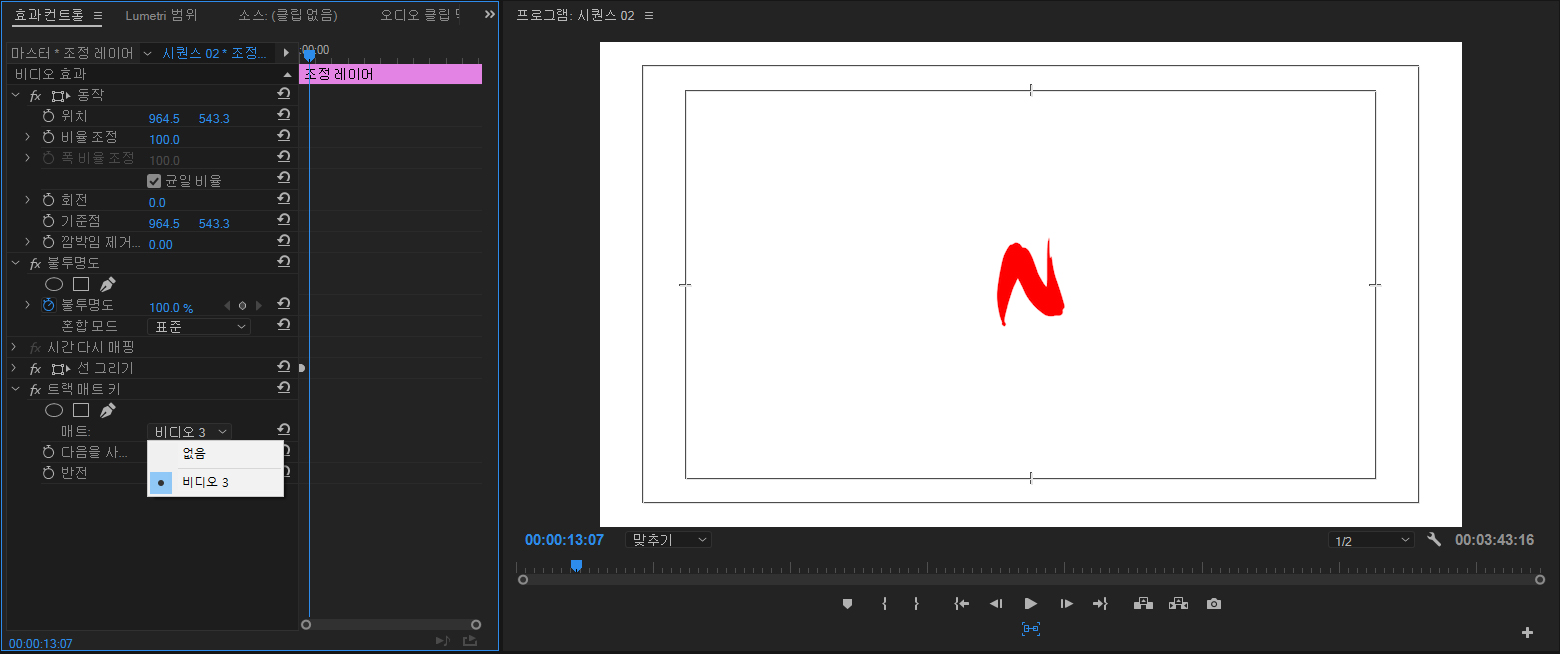Expand the 시간 다시 매핑 effect
The image size is (1560, 654).
(x=15, y=347)
